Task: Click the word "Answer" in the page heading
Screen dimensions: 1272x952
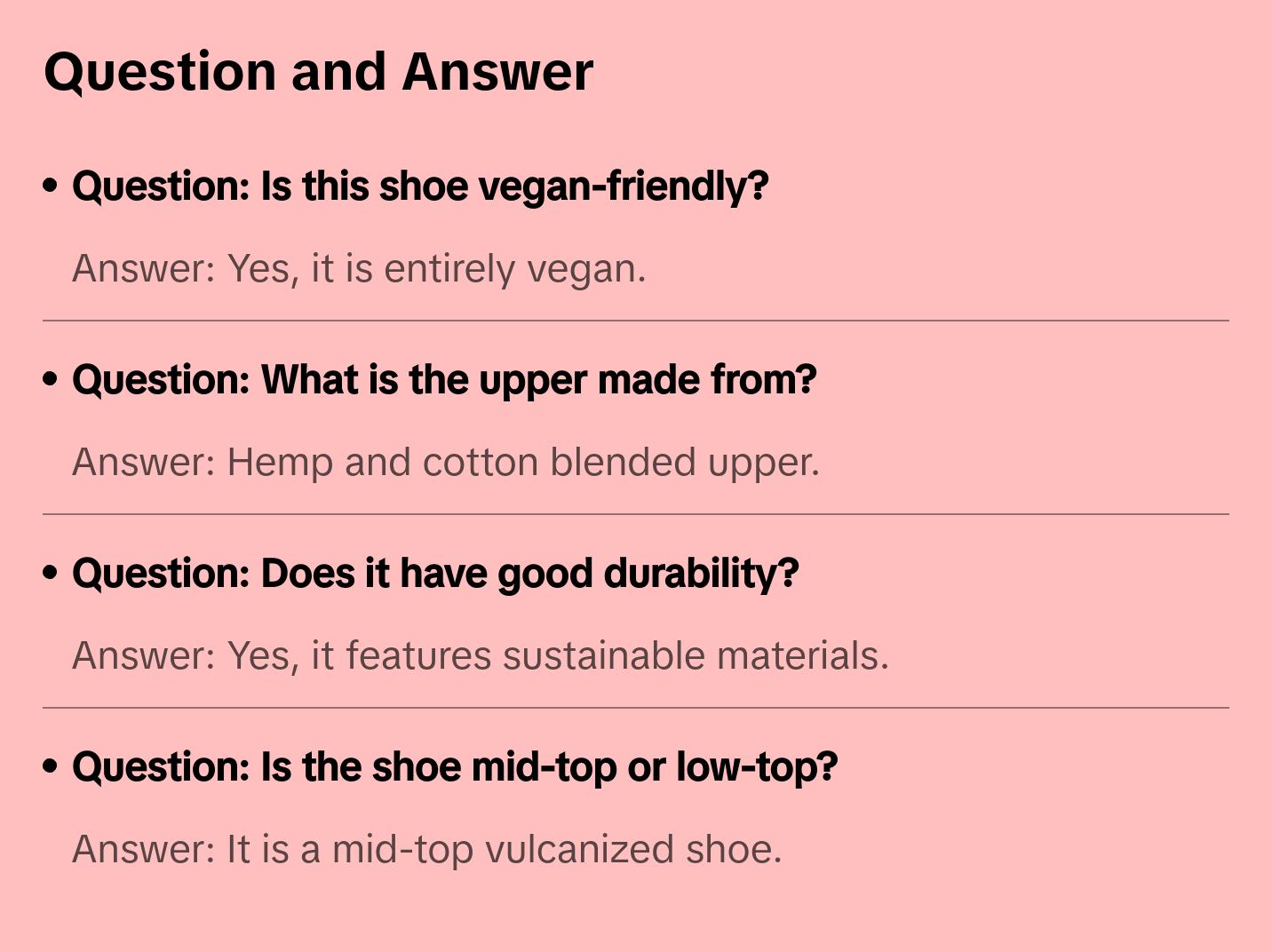Action: point(497,71)
